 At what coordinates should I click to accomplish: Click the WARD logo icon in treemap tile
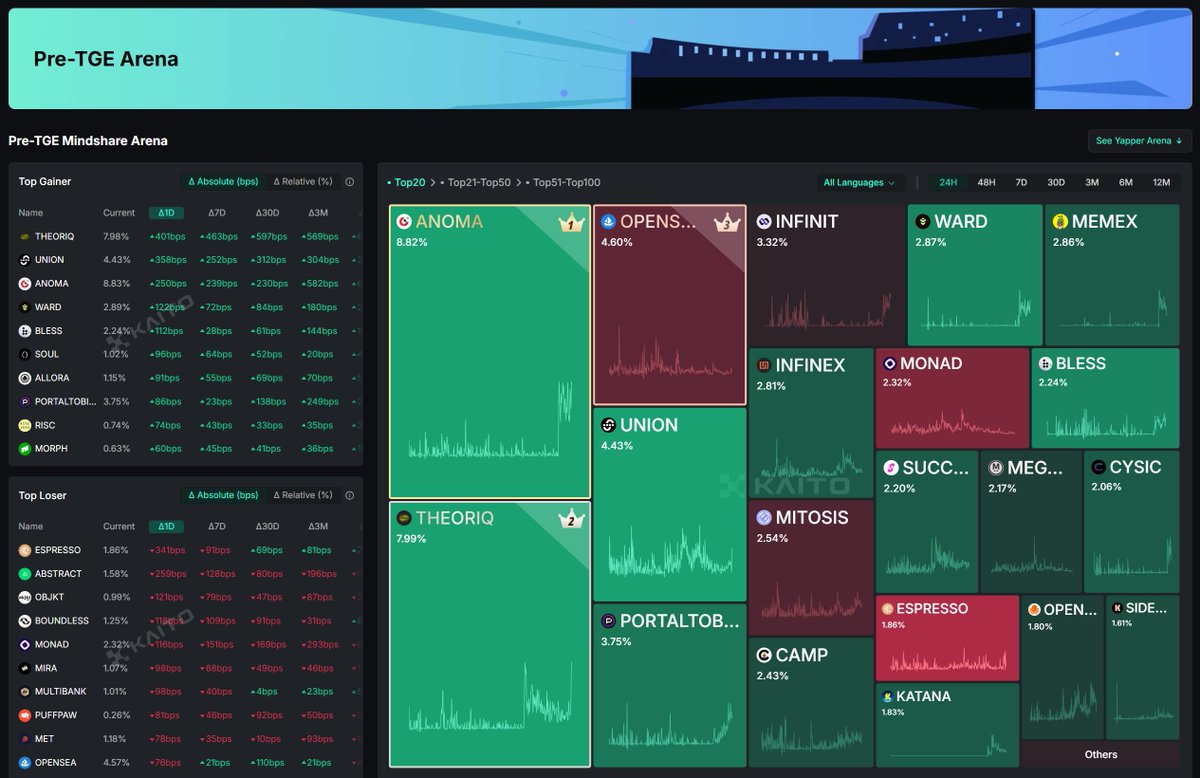point(923,222)
